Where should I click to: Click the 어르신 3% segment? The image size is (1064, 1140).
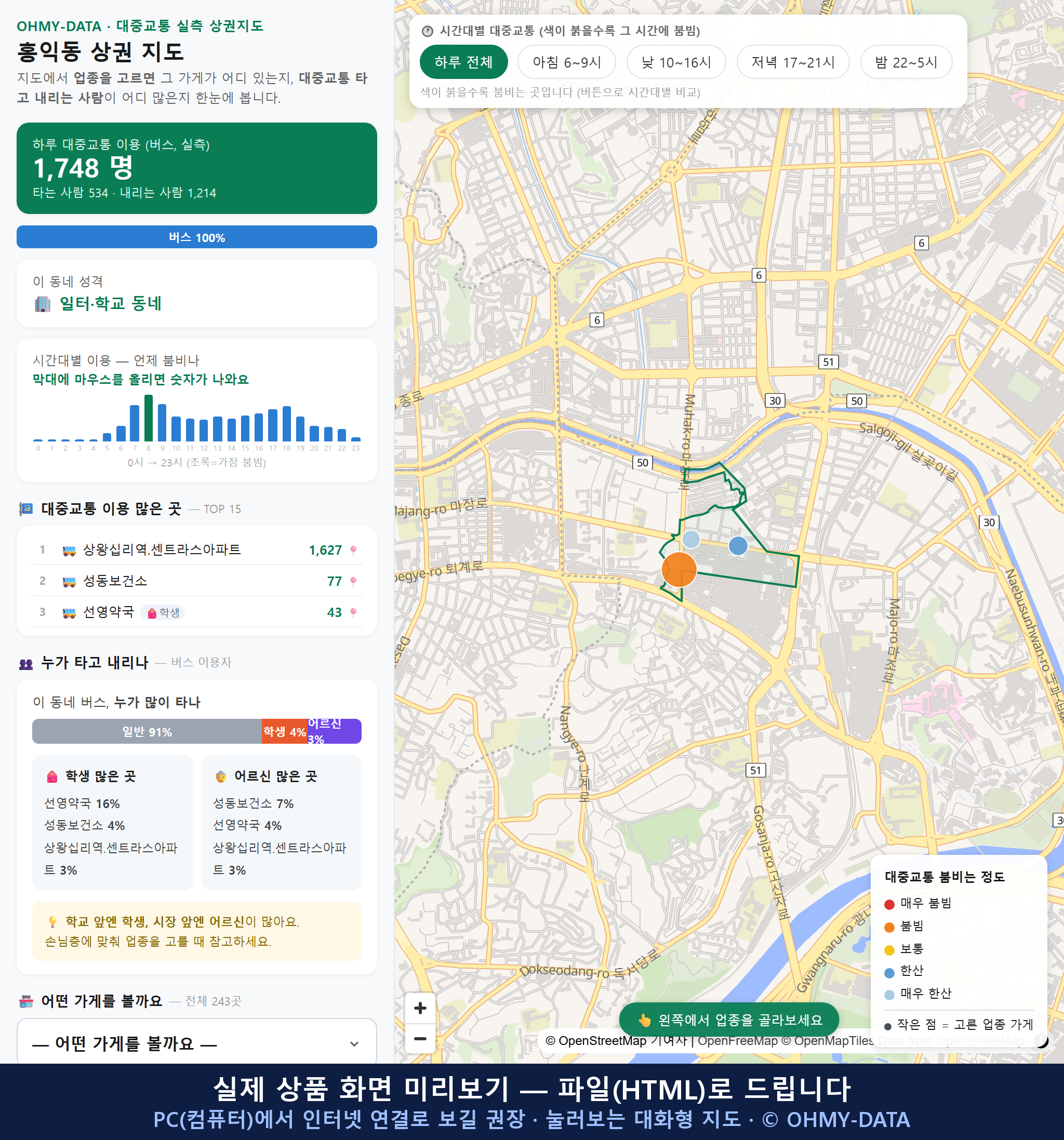[334, 732]
